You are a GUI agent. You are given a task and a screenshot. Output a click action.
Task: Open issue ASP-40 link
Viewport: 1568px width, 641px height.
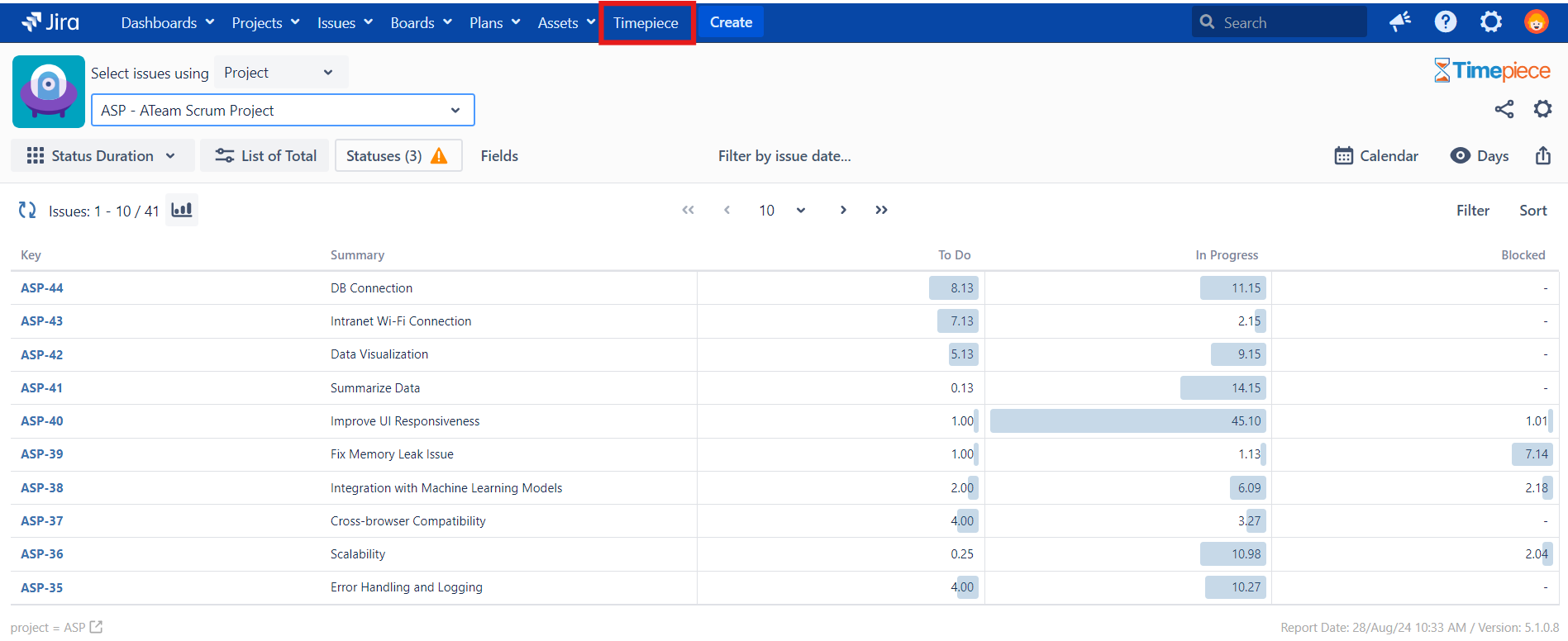tap(42, 421)
